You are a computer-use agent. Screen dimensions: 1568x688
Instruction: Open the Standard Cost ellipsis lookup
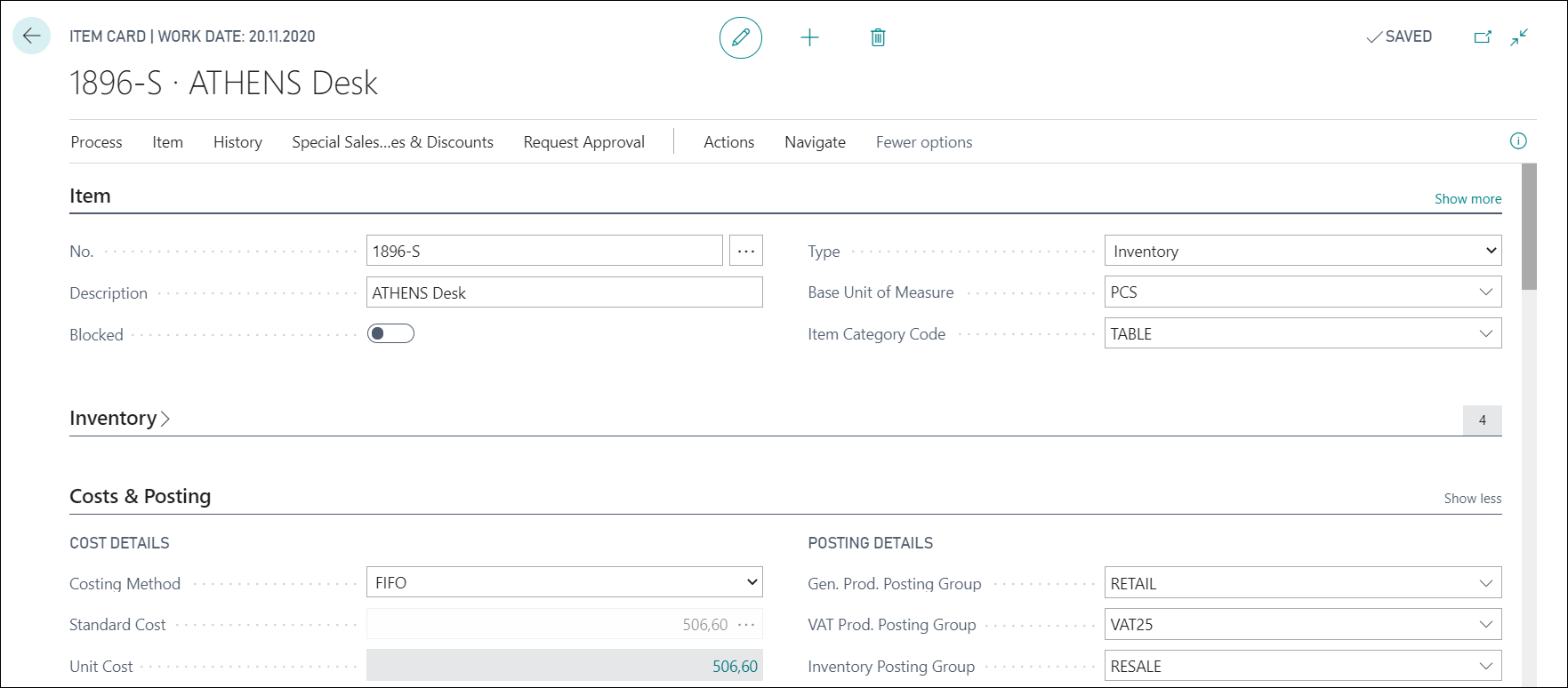[747, 625]
